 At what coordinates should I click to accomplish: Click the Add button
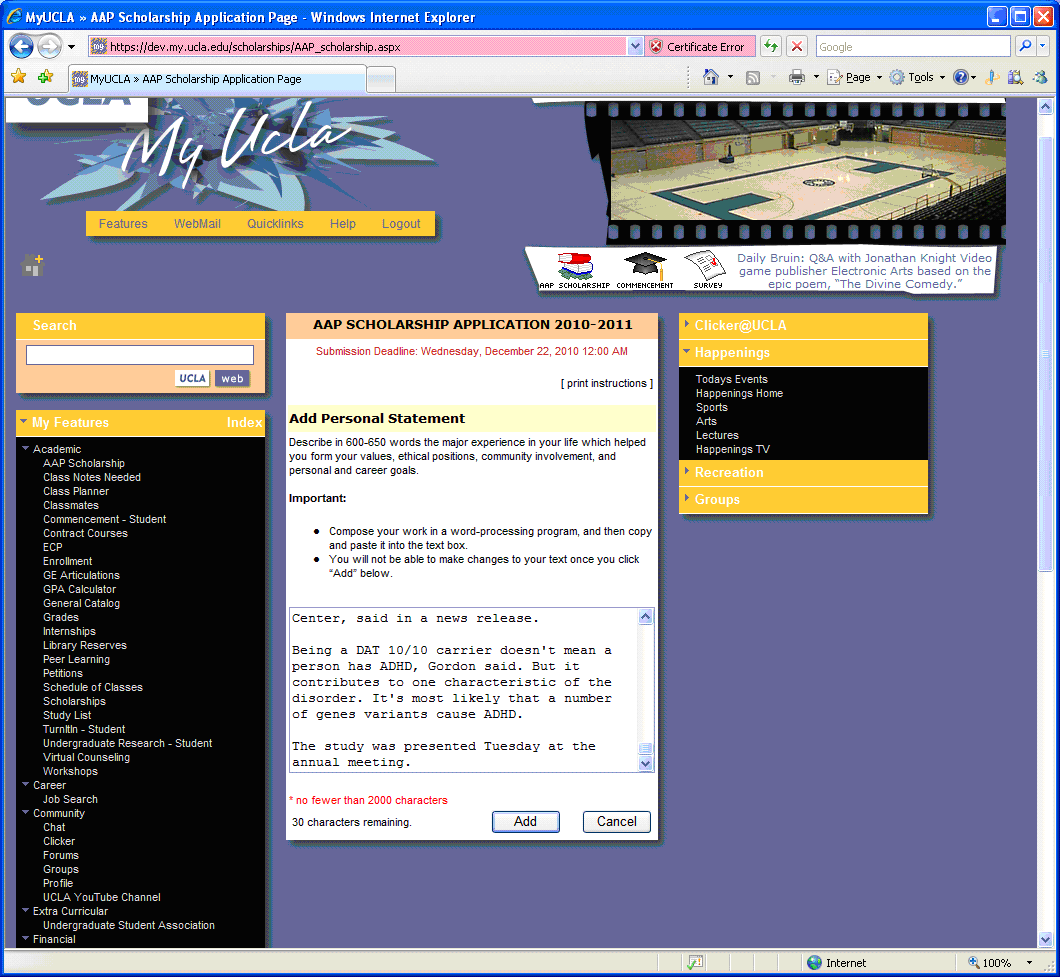point(525,822)
